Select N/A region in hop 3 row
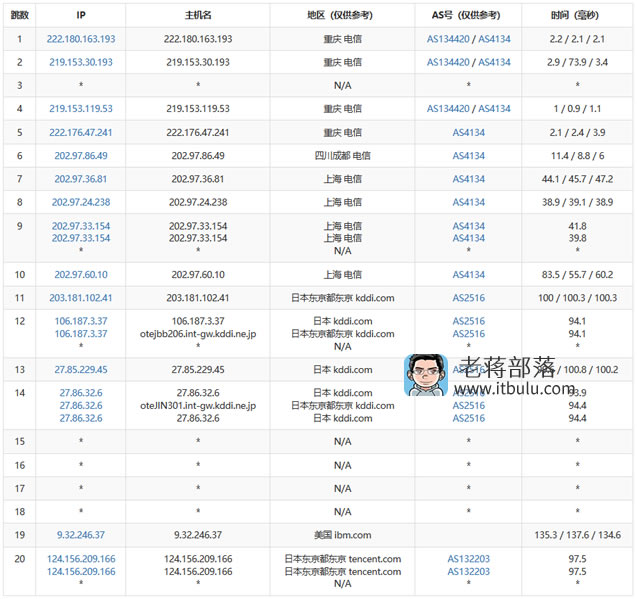The height and width of the screenshot is (599, 637). click(x=342, y=85)
